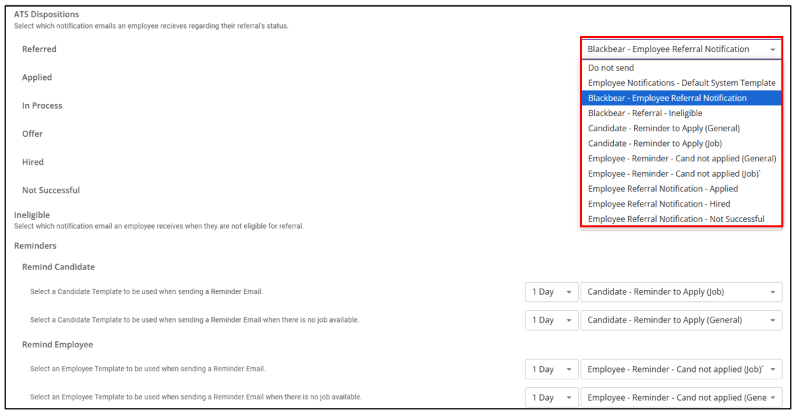The width and height of the screenshot is (796, 414).
Task: Select Employee - Reminder - Cand not applied (General) option
Action: [x=681, y=158]
